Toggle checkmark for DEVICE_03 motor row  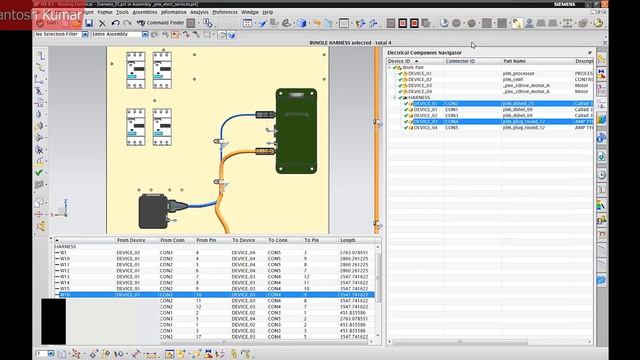[400, 86]
